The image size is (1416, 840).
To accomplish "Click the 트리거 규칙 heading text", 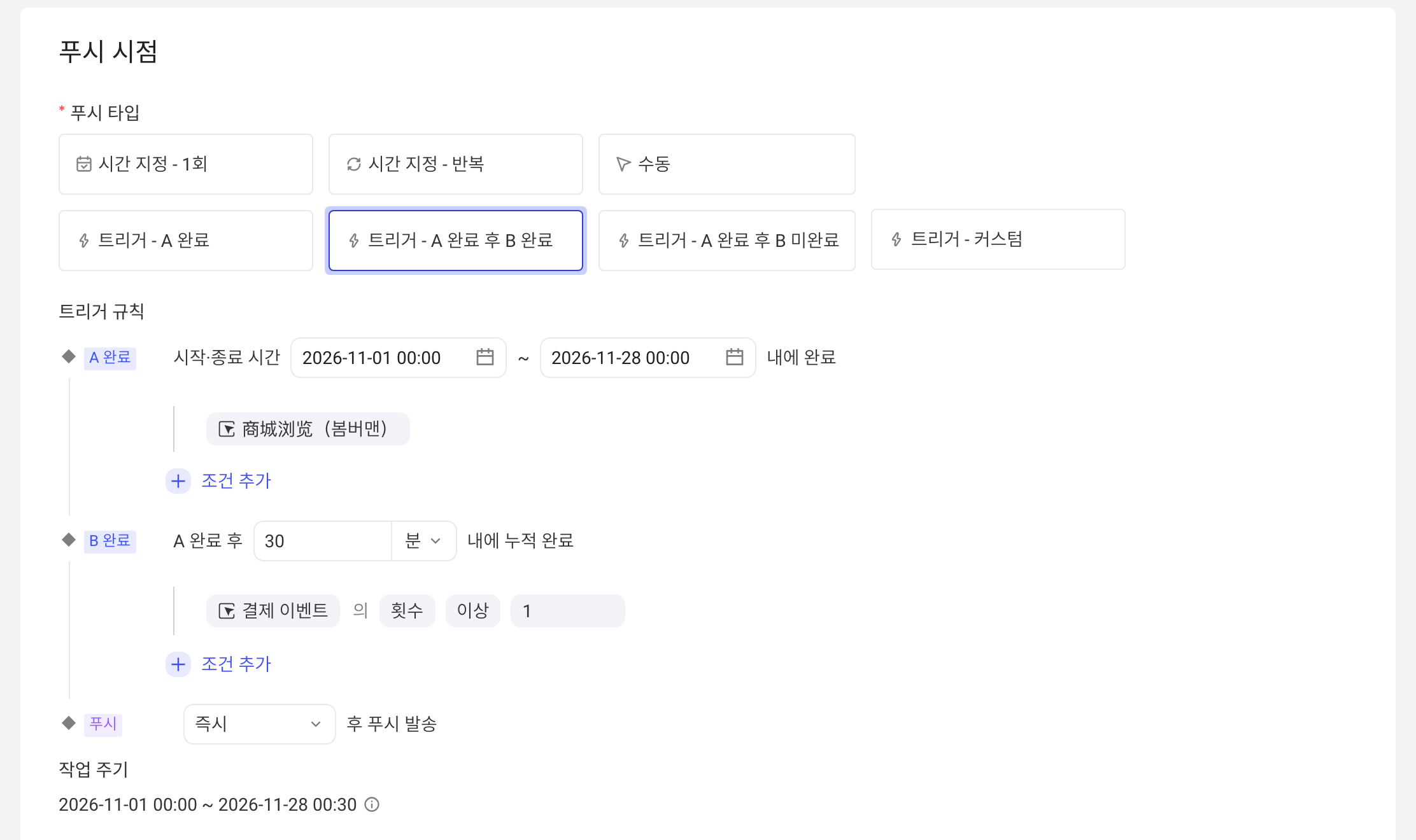I will click(x=101, y=311).
